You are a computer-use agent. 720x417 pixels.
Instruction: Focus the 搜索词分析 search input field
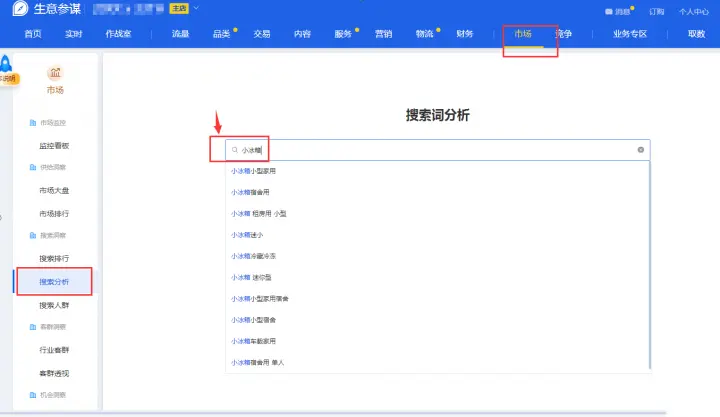click(x=430, y=150)
